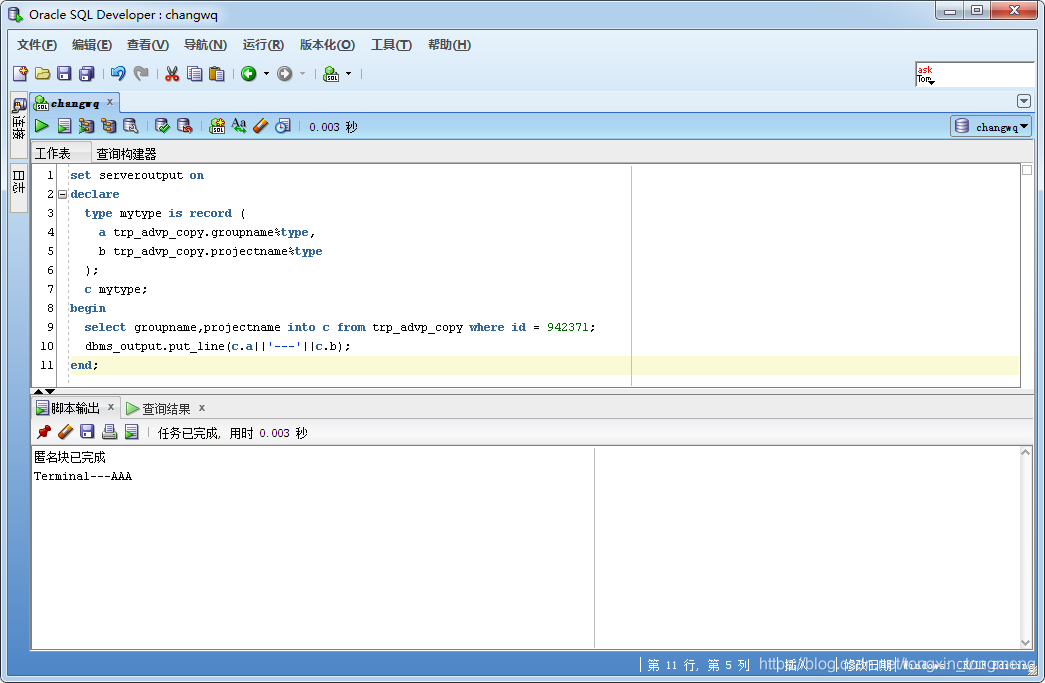This screenshot has width=1045, height=683.
Task: Navigate back with the green arrow
Action: coord(249,73)
